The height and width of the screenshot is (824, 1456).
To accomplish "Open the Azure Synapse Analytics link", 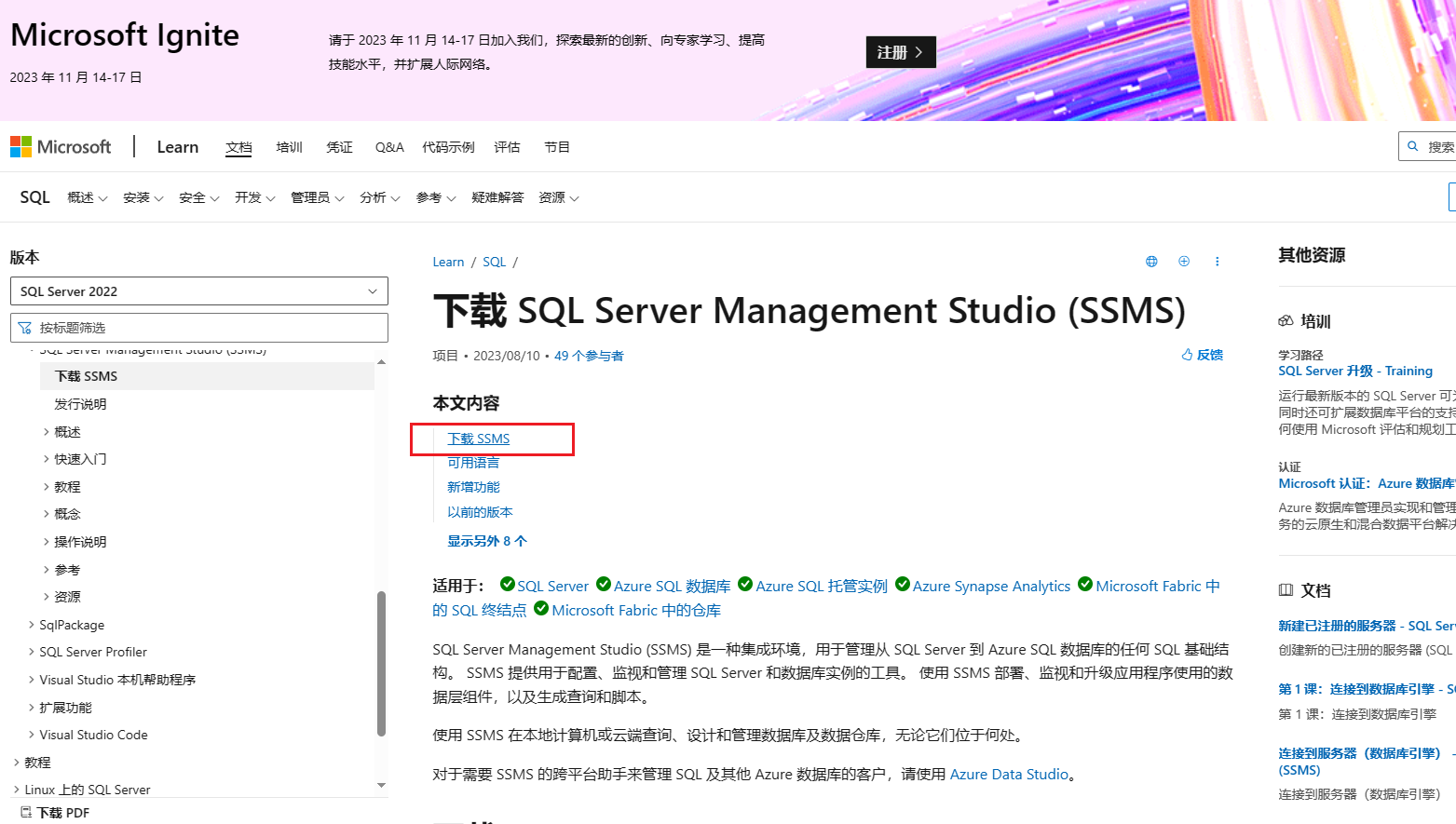I will [x=991, y=586].
